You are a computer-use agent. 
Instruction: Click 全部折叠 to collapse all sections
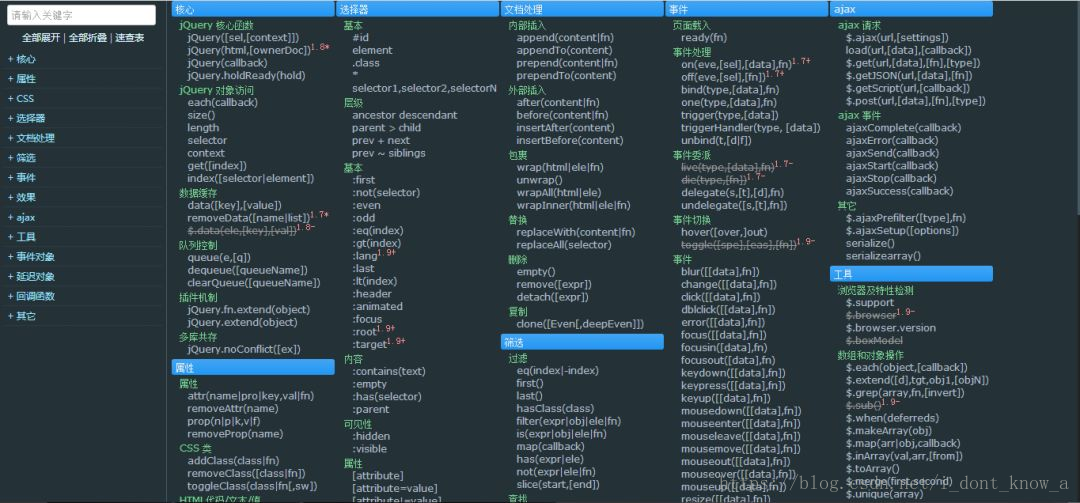tap(87, 38)
